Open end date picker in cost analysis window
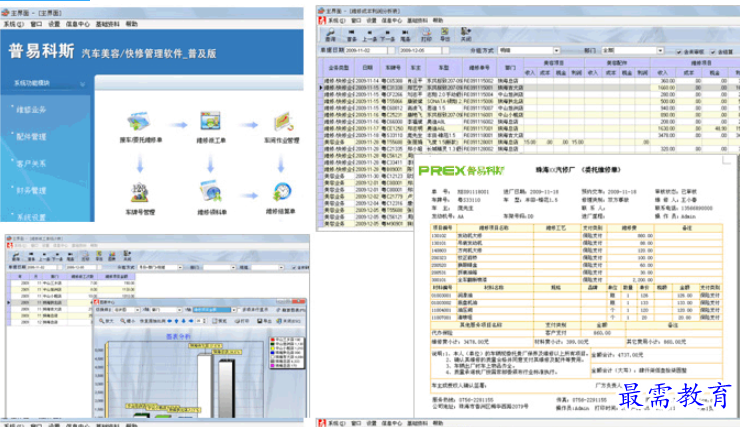The image size is (740, 427). (x=446, y=50)
